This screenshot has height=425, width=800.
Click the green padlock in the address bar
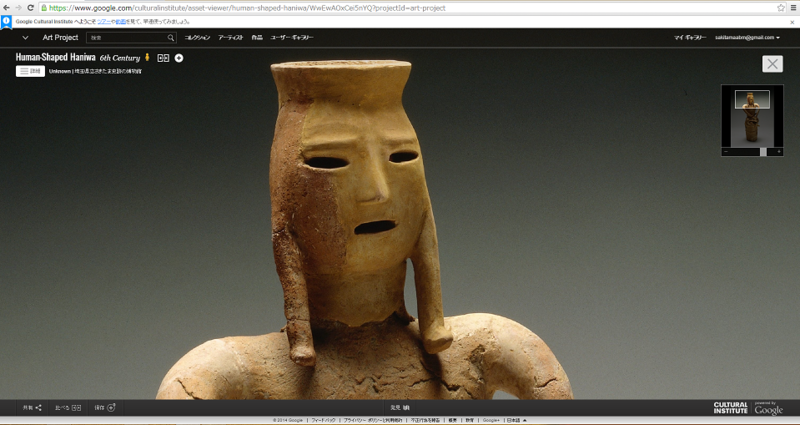tap(44, 8)
